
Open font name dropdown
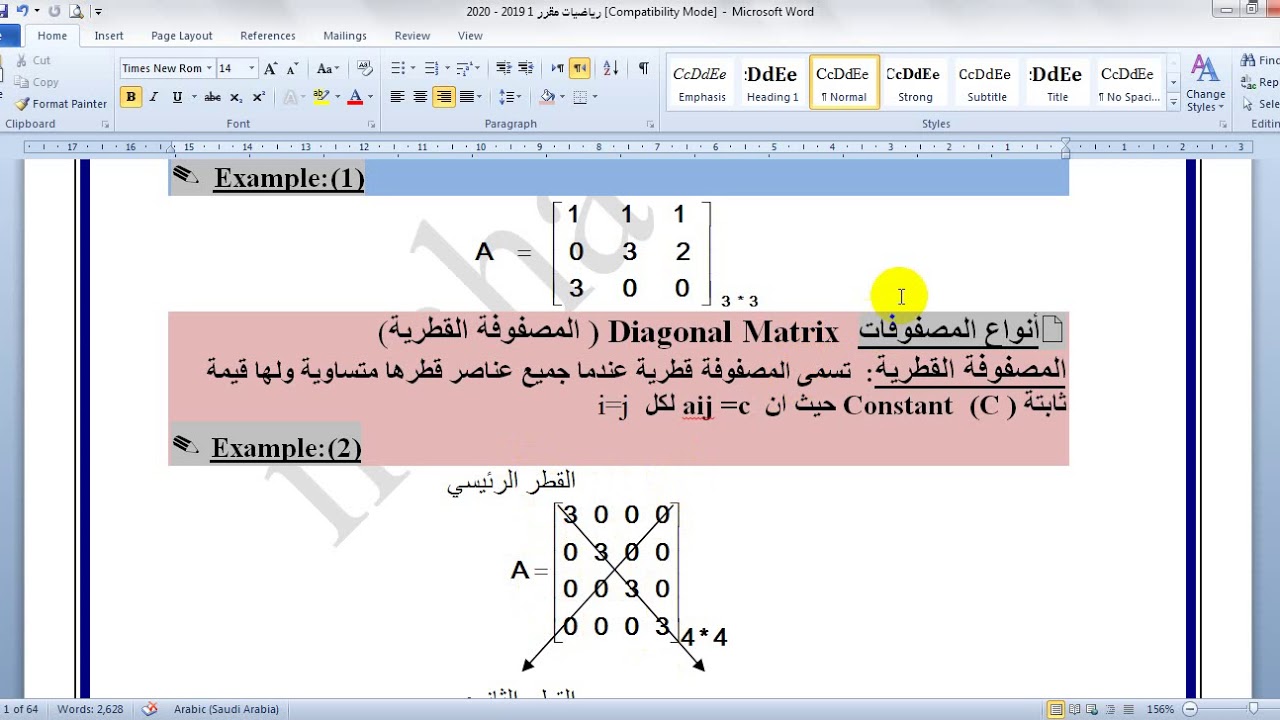[x=209, y=68]
